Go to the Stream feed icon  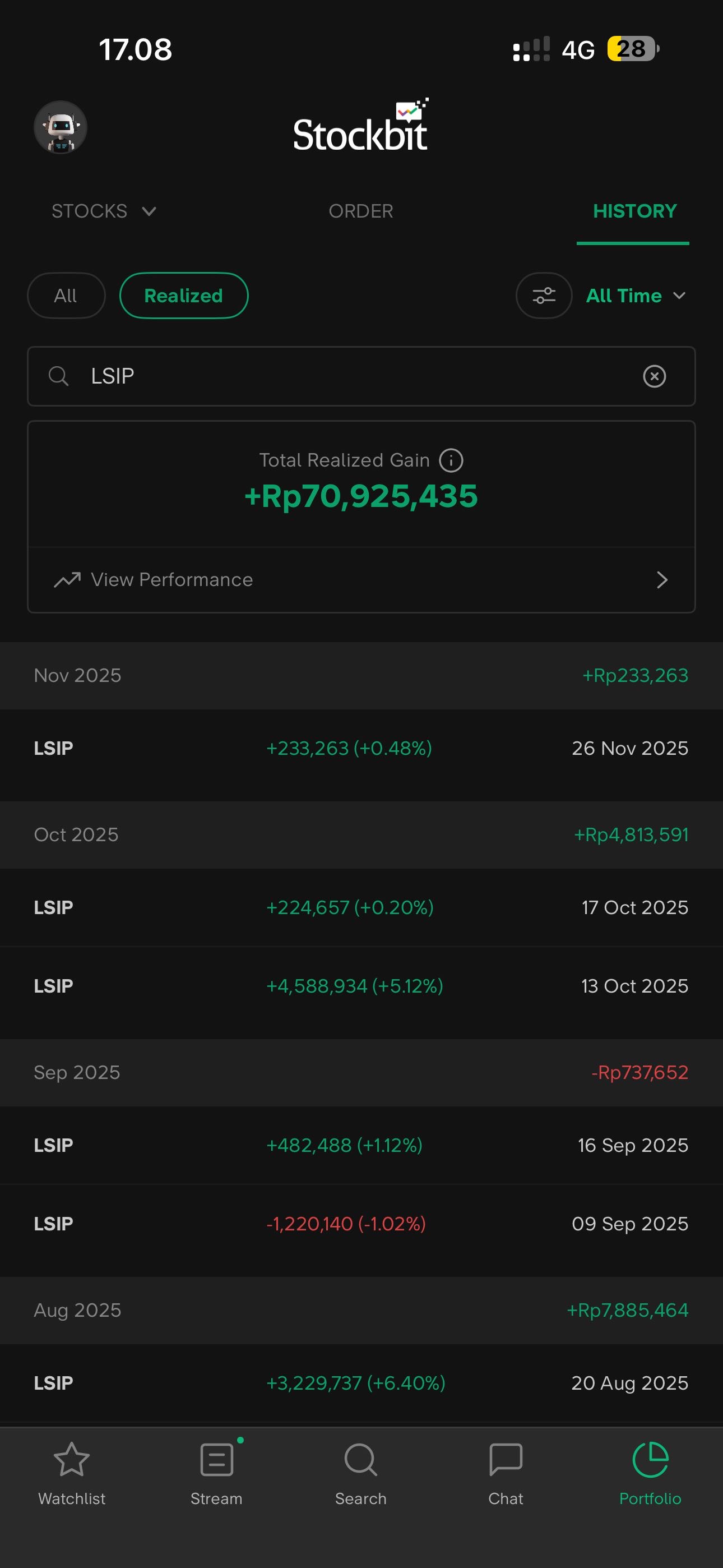coord(217,1460)
